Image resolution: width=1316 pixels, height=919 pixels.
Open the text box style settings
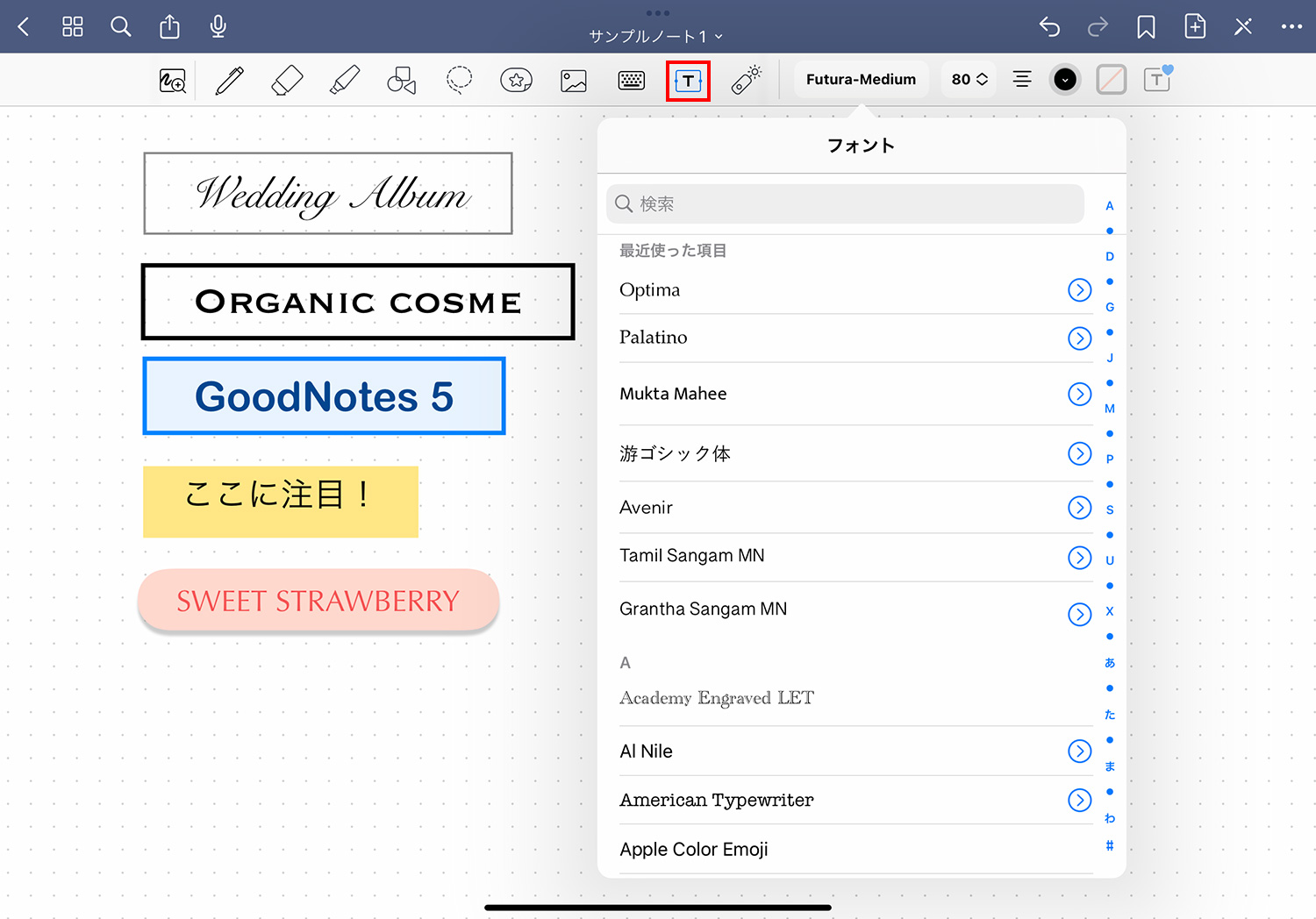[1158, 79]
